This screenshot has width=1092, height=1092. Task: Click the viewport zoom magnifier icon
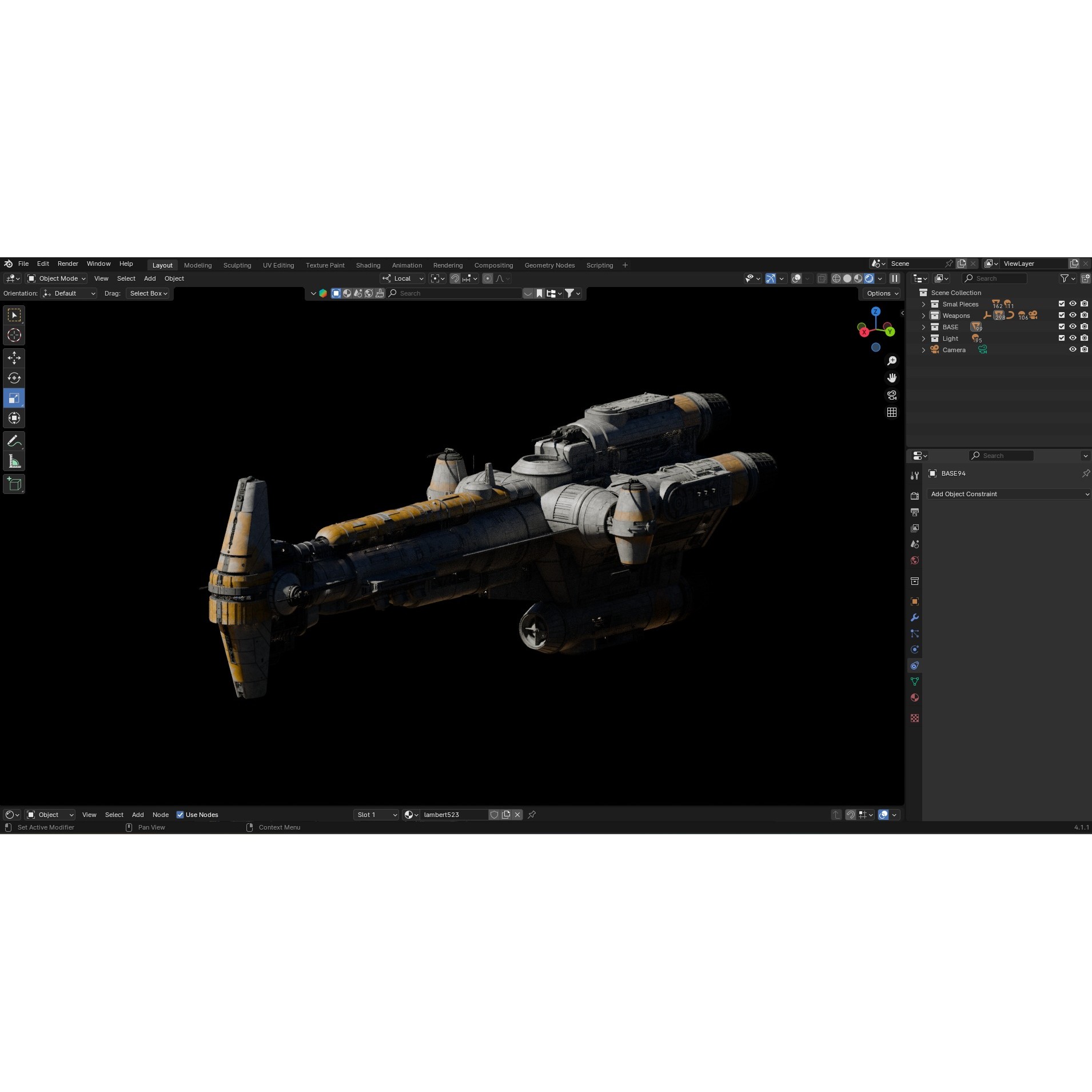click(891, 361)
